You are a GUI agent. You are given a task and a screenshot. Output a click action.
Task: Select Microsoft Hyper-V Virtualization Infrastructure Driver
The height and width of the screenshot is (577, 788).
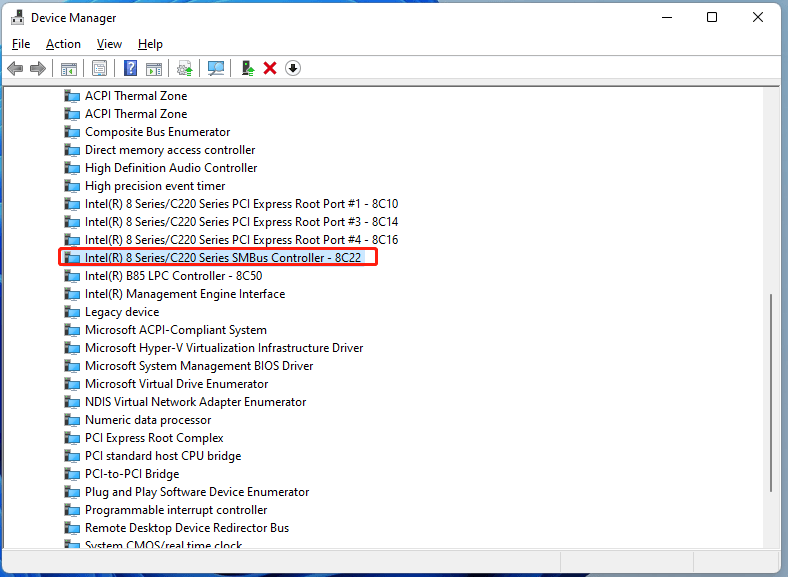point(224,348)
